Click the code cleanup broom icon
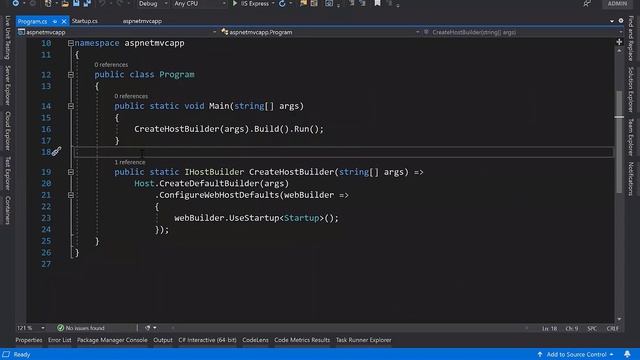 tap(147, 328)
